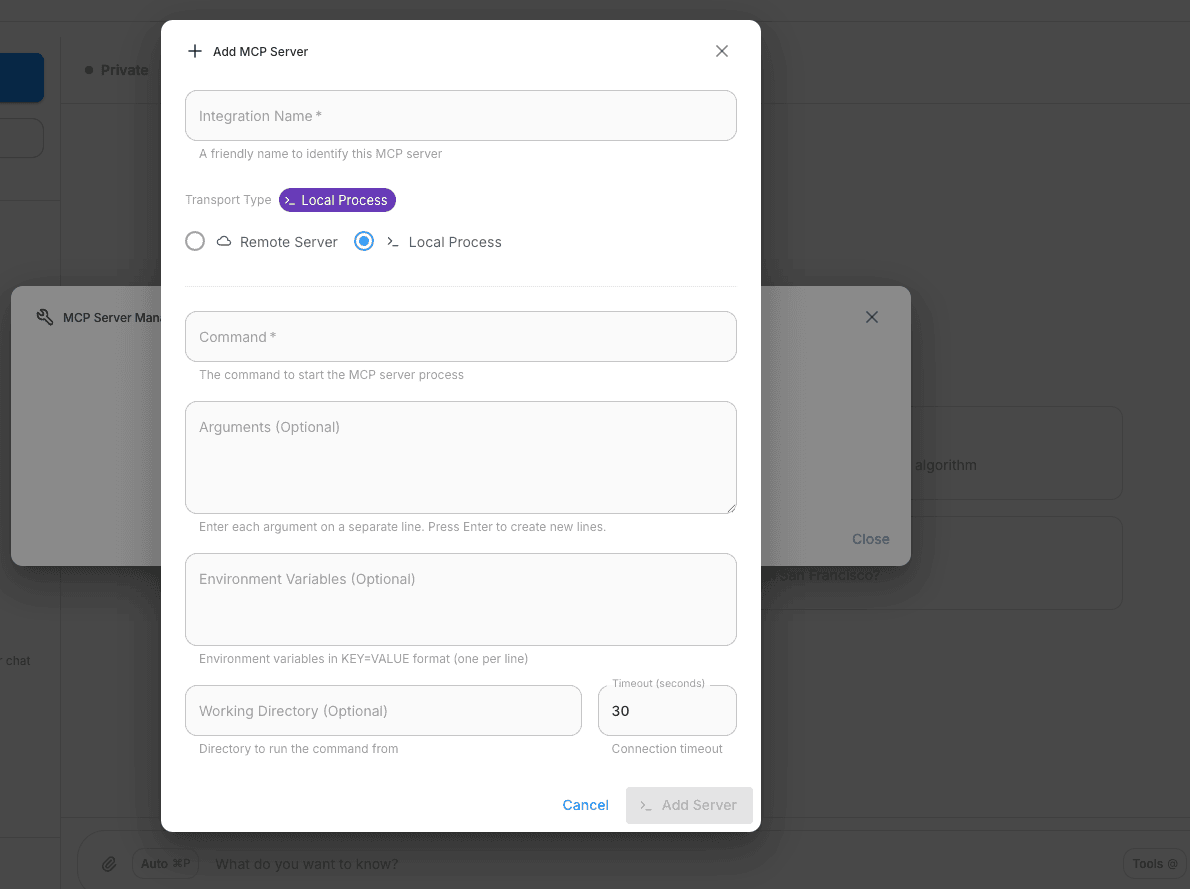The image size is (1190, 889).
Task: Click into the Command input field
Action: [x=460, y=337]
